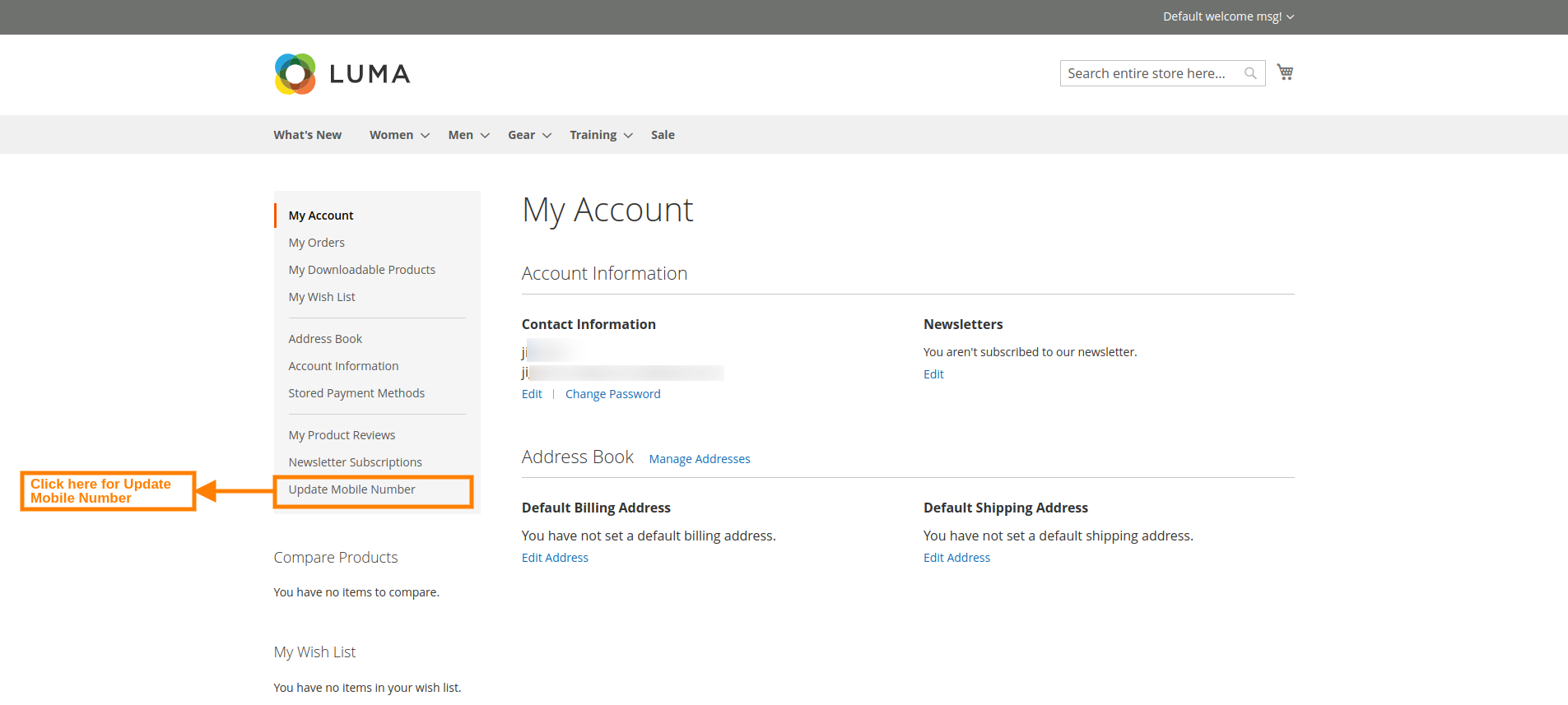Open My Wish List sidebar link
1568x705 pixels.
(x=322, y=297)
